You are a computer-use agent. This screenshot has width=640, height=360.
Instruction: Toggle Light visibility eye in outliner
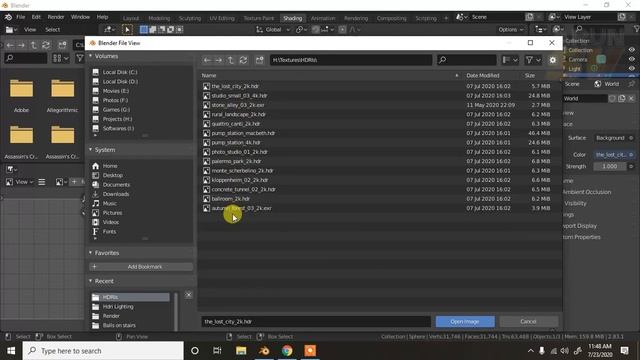click(631, 68)
